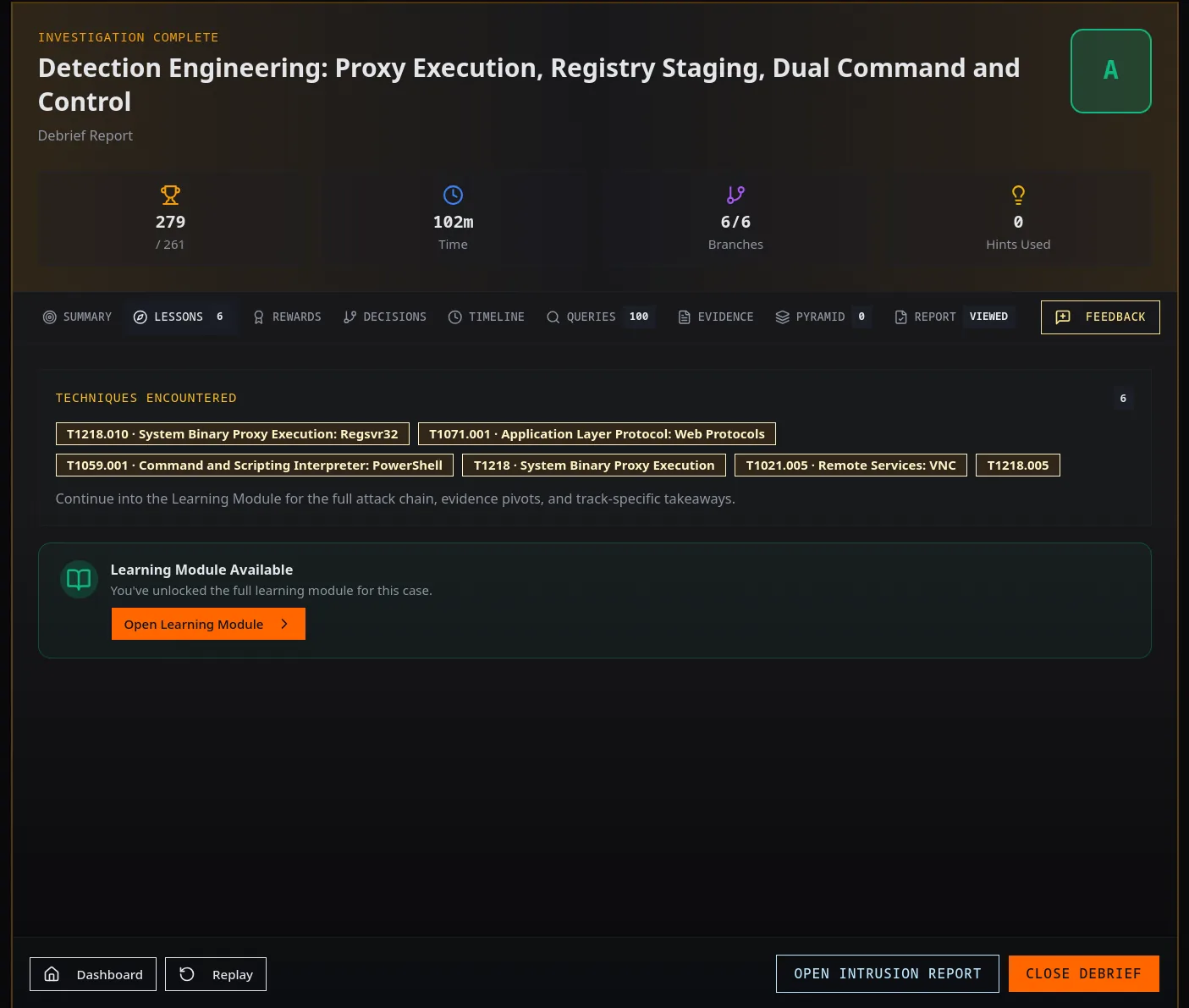Select the T1071.001 Web Protocols technique tag
The width and height of the screenshot is (1189, 1008).
tap(597, 434)
